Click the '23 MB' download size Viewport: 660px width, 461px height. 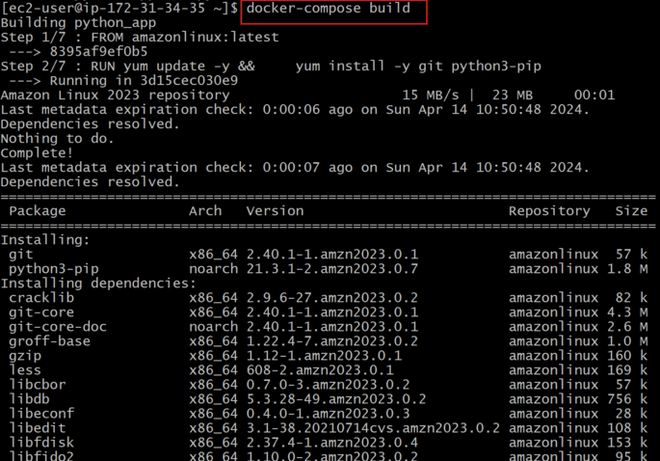512,95
